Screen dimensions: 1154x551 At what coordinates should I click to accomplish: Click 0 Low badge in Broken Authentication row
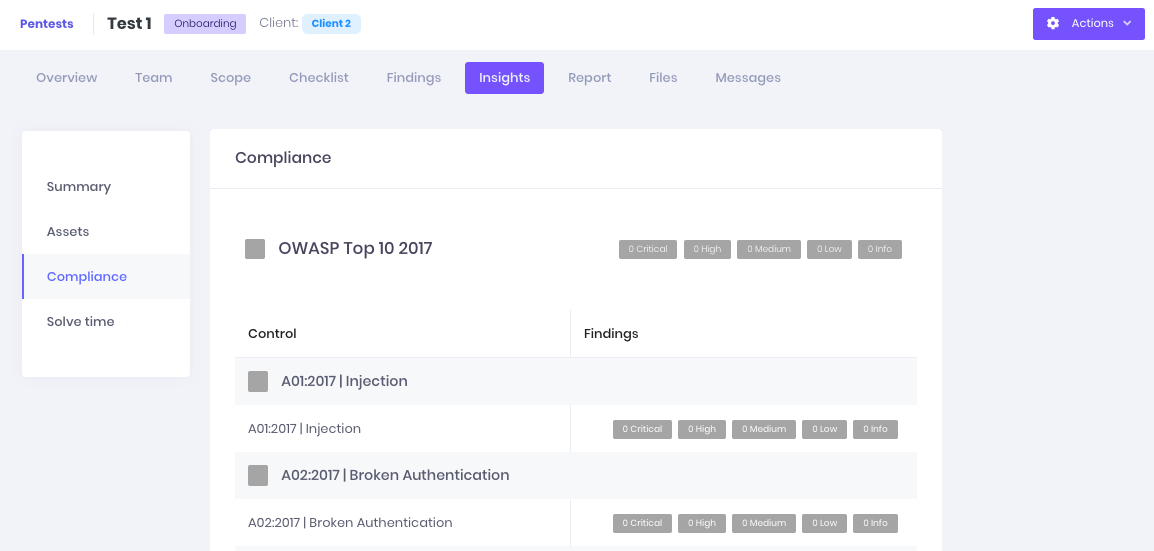[824, 524]
